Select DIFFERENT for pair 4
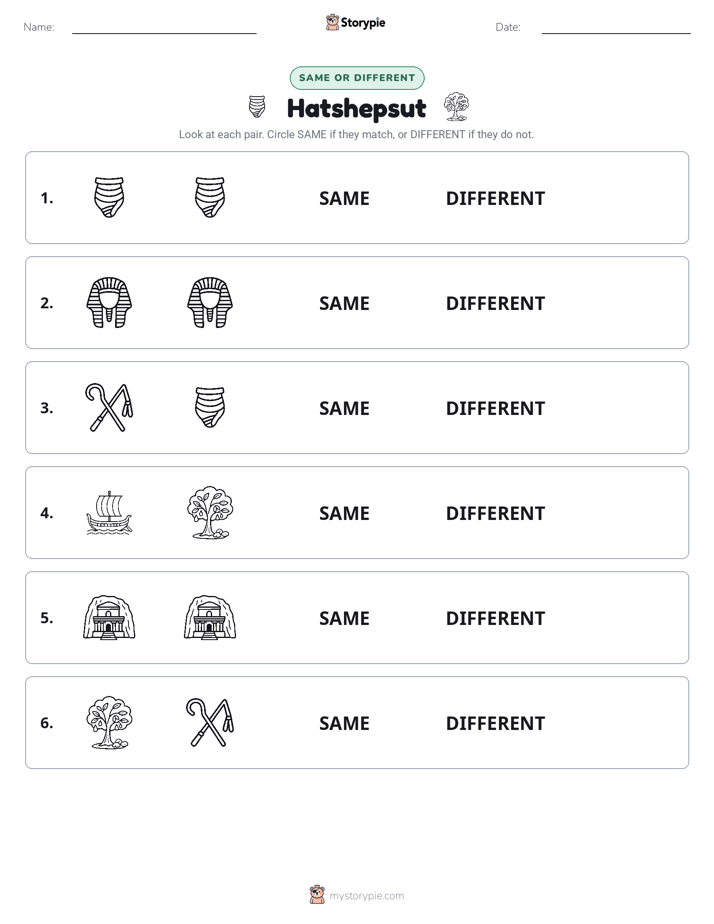Image resolution: width=714 pixels, height=924 pixels. [x=495, y=513]
